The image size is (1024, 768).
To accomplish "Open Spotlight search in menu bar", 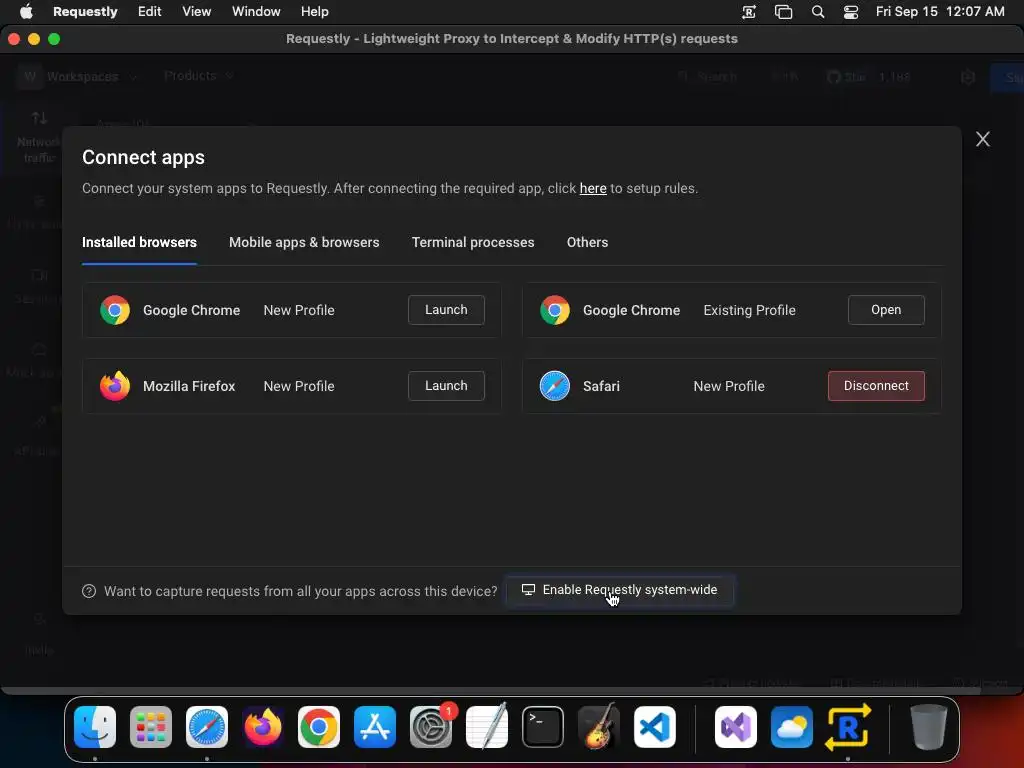I will coord(818,12).
